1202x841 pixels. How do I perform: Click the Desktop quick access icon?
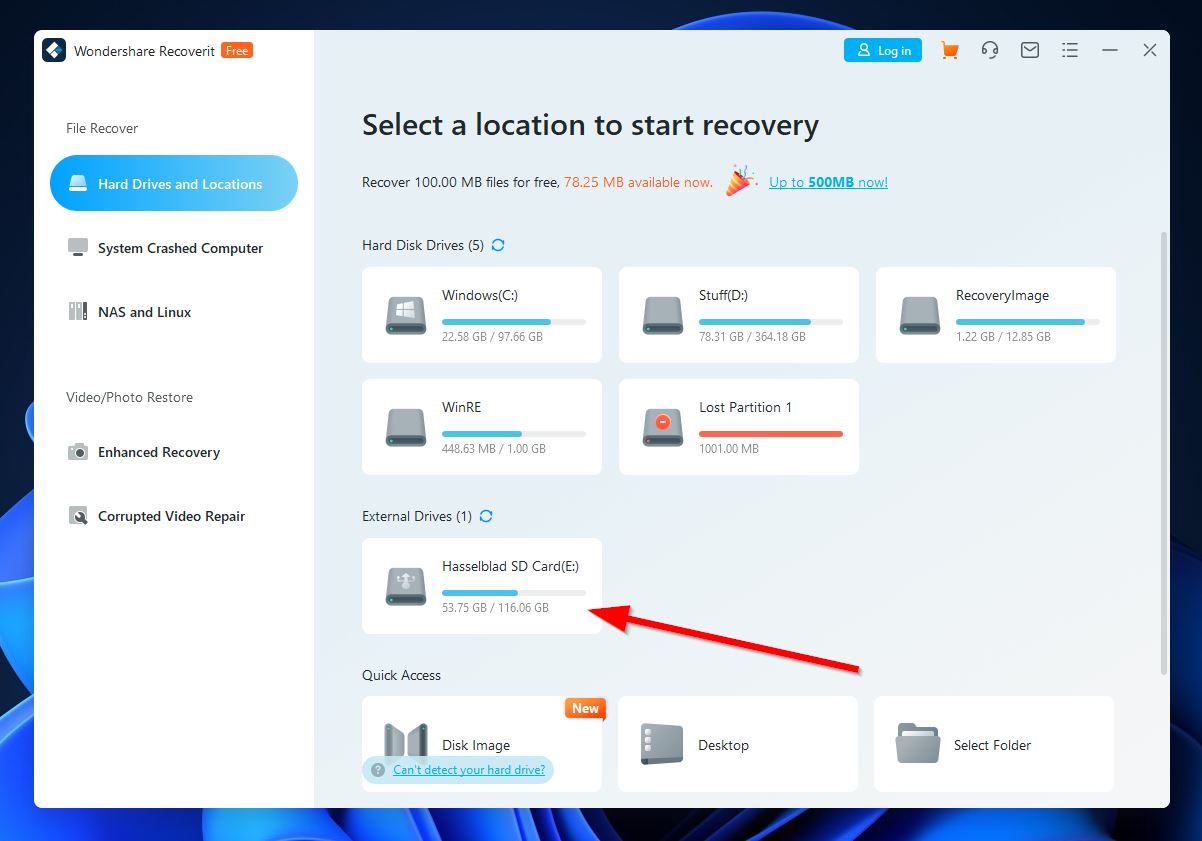click(x=661, y=744)
